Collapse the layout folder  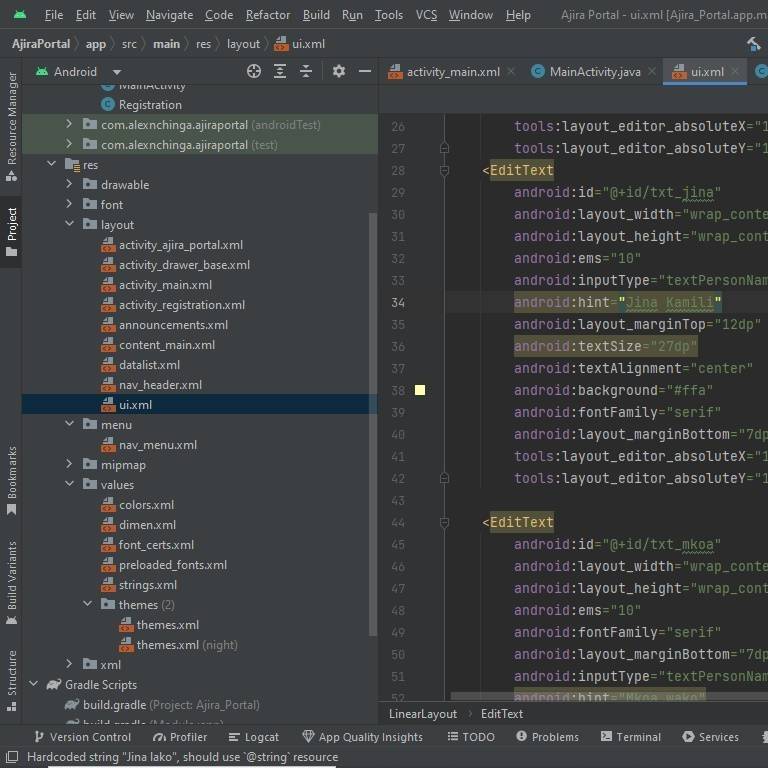69,224
